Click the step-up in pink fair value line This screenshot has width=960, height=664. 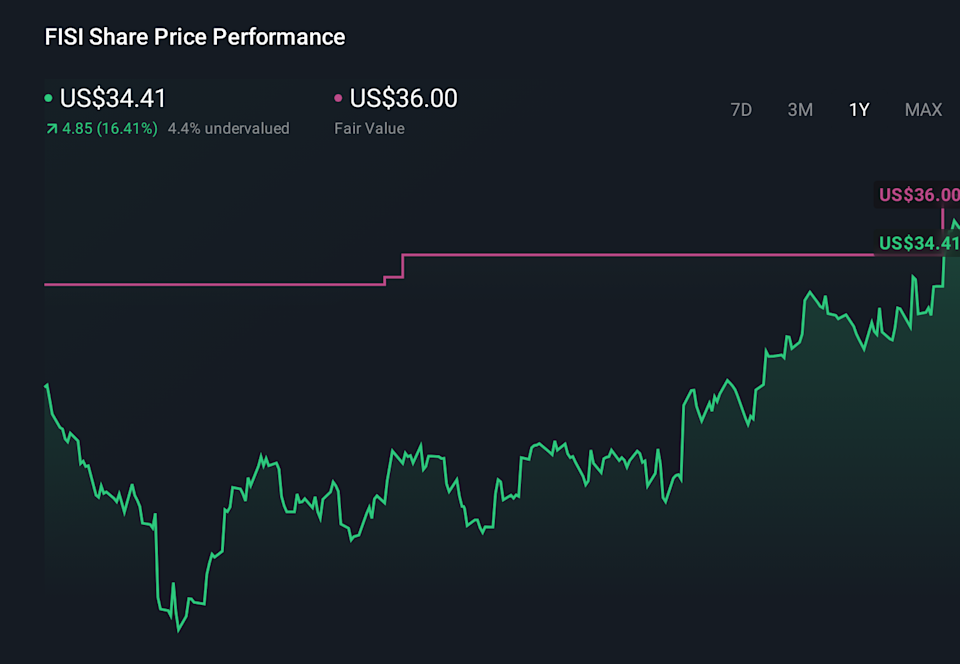tap(402, 265)
